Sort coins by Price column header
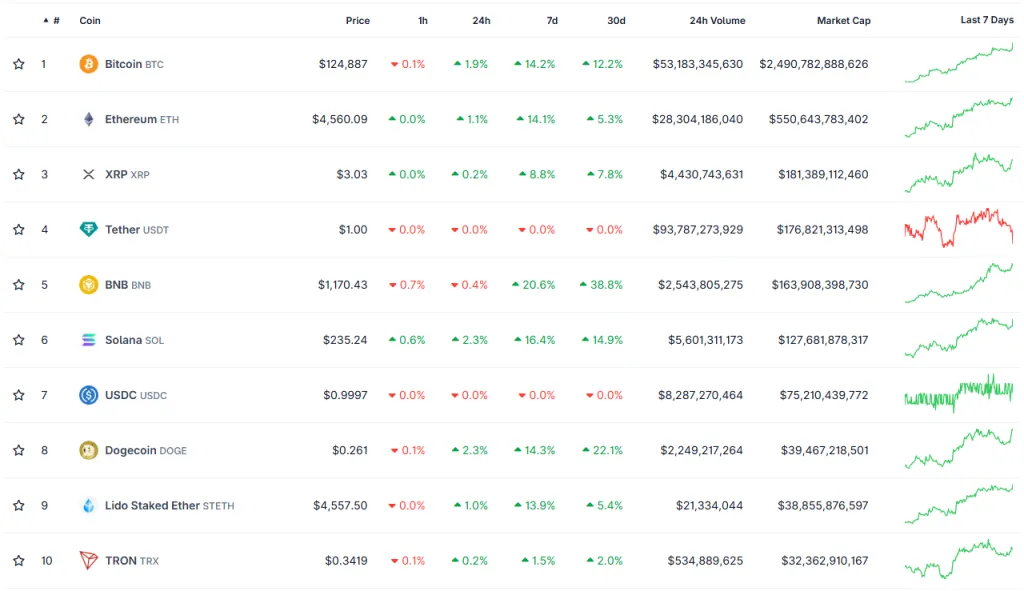Screen dimensions: 1024x591 [357, 20]
